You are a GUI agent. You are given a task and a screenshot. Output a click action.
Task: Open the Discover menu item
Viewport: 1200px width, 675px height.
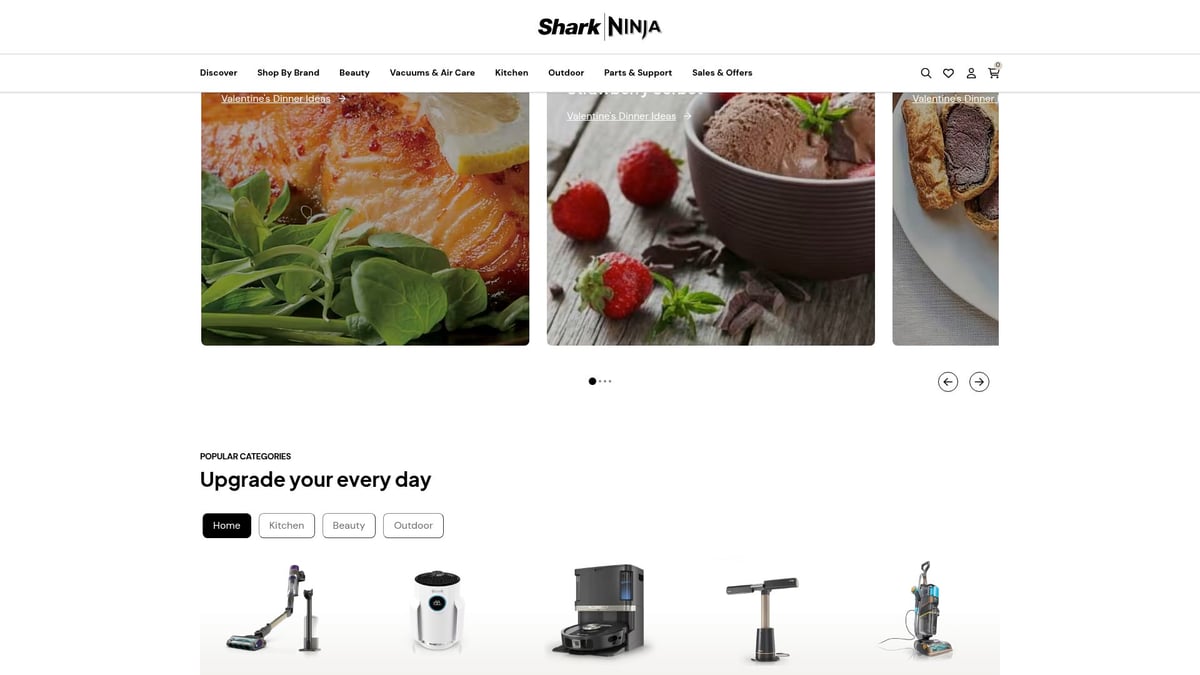click(218, 73)
